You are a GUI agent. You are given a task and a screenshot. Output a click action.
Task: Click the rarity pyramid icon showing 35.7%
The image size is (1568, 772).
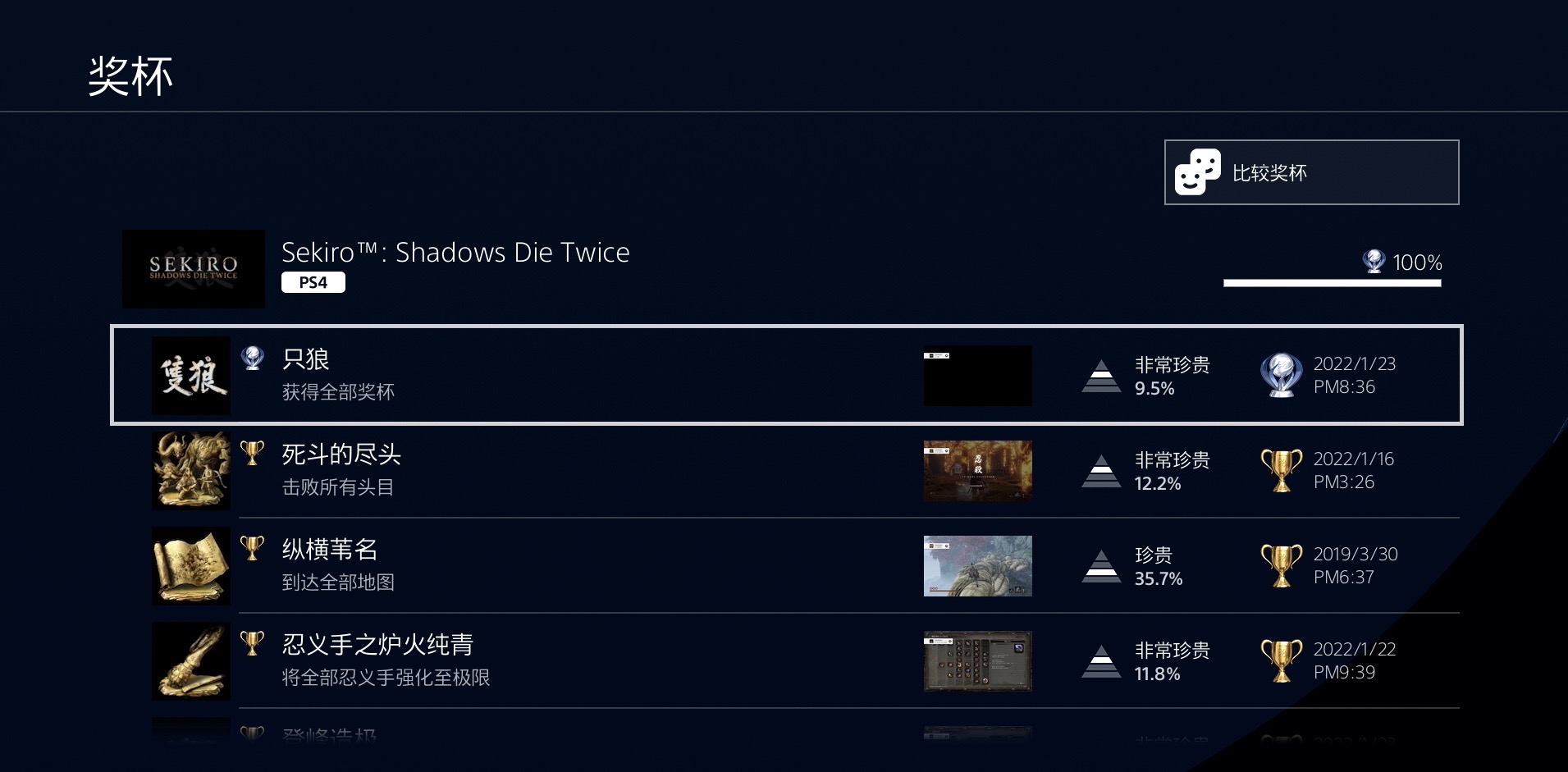click(1101, 566)
